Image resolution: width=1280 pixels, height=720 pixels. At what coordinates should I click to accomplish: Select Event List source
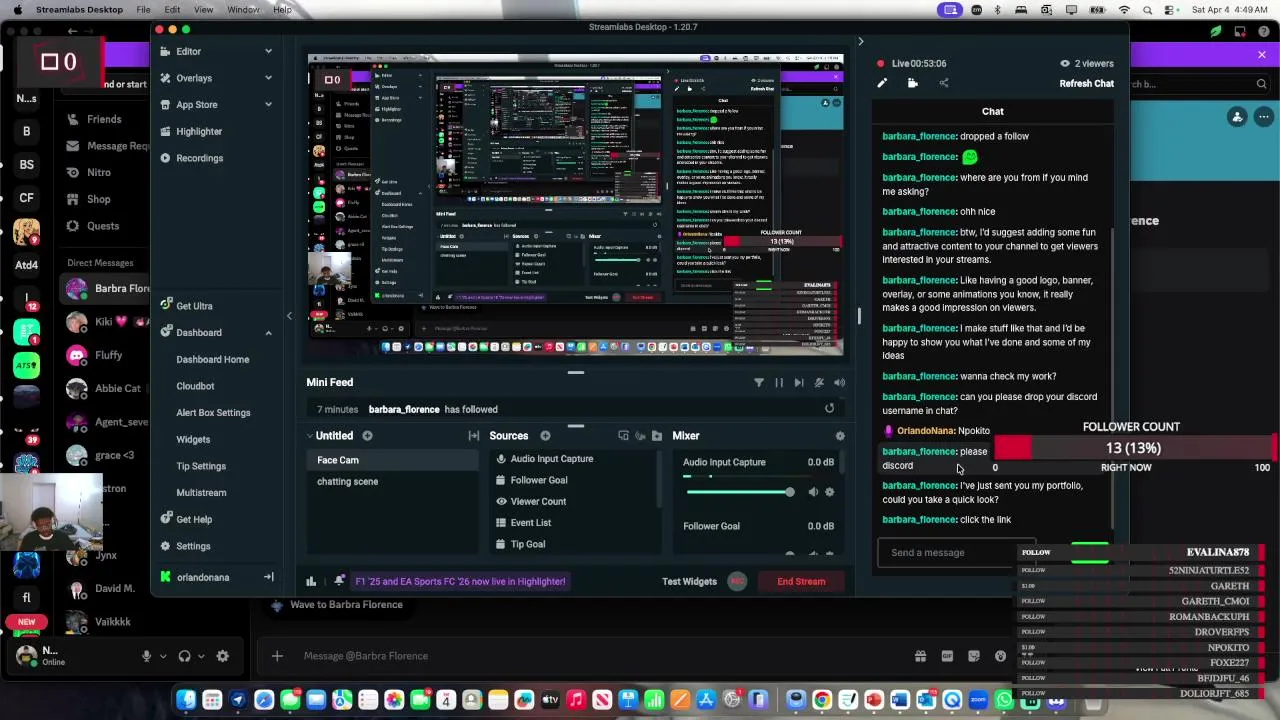[530, 522]
